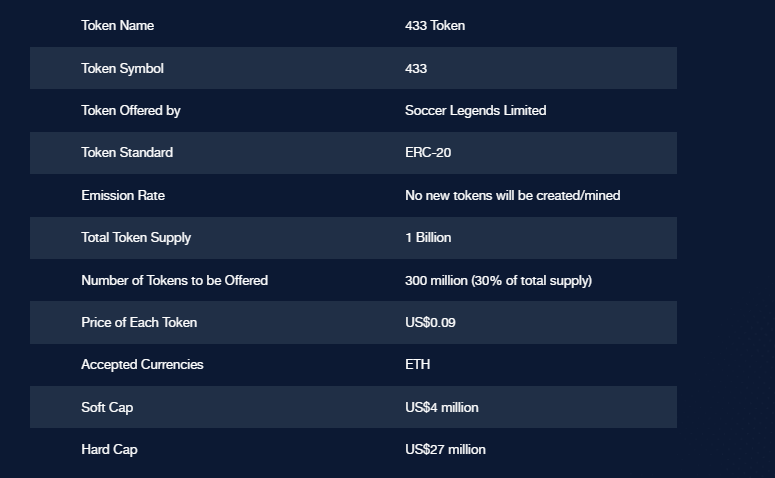Click the Emission Rate label
Image resolution: width=775 pixels, height=478 pixels.
point(123,196)
